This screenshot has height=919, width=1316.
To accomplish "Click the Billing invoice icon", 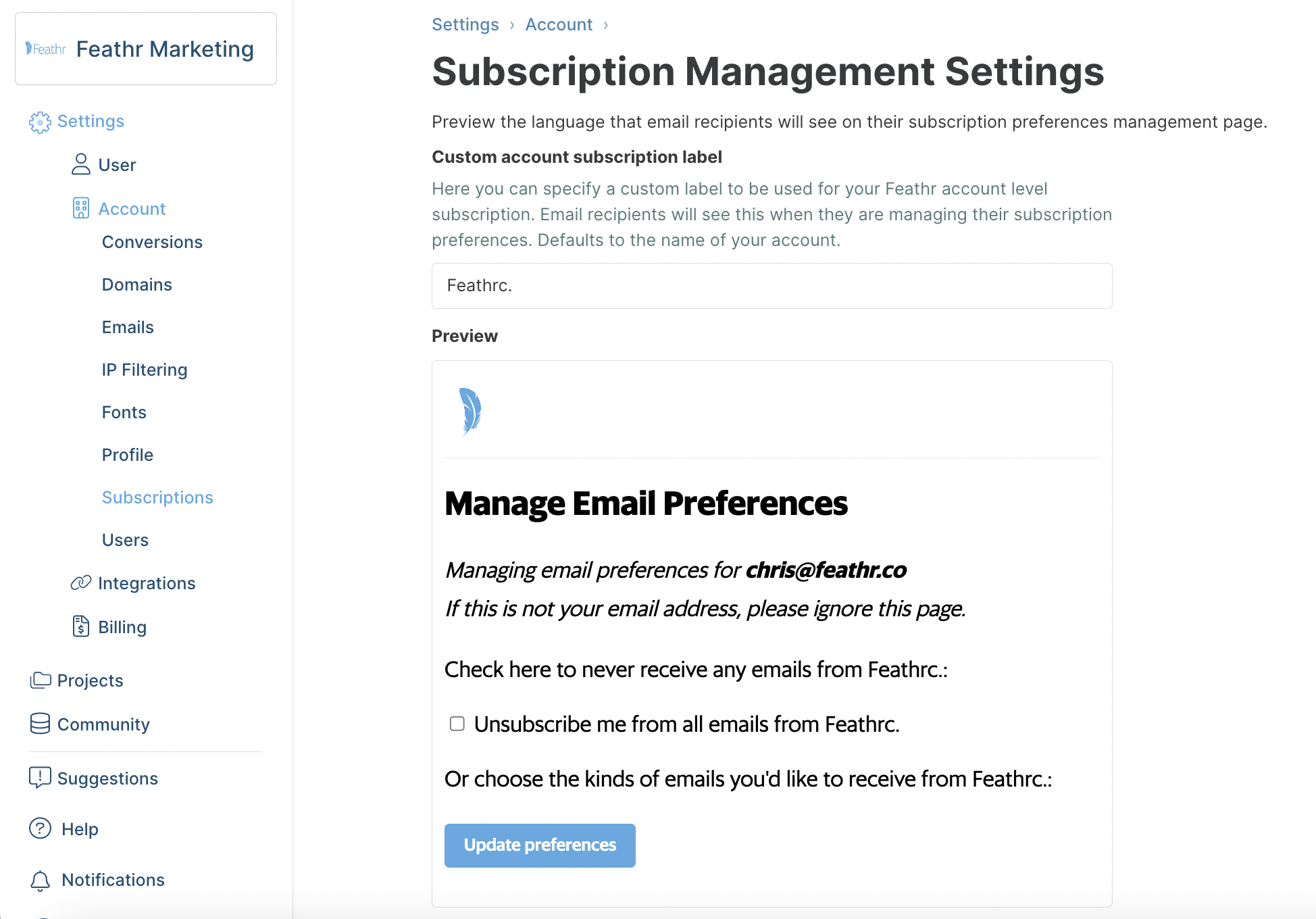I will point(81,626).
